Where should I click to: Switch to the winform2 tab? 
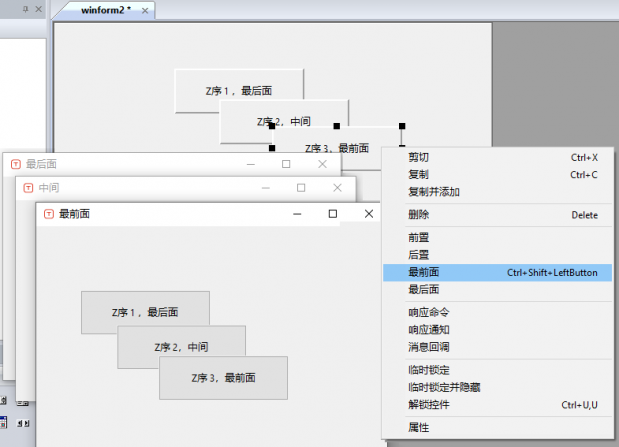[x=106, y=10]
